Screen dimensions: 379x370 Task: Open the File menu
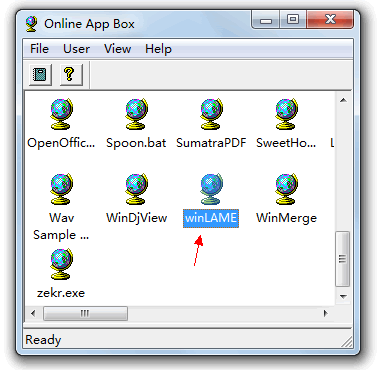(39, 49)
